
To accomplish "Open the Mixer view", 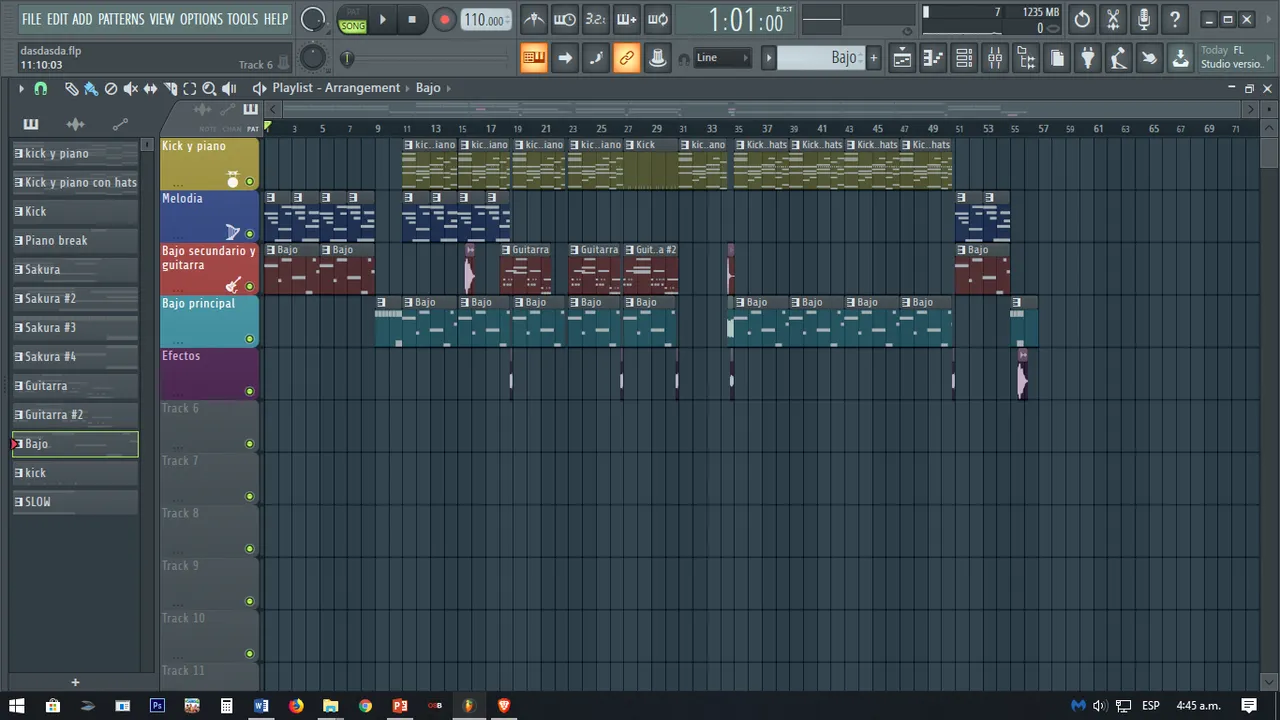I will coord(995,58).
